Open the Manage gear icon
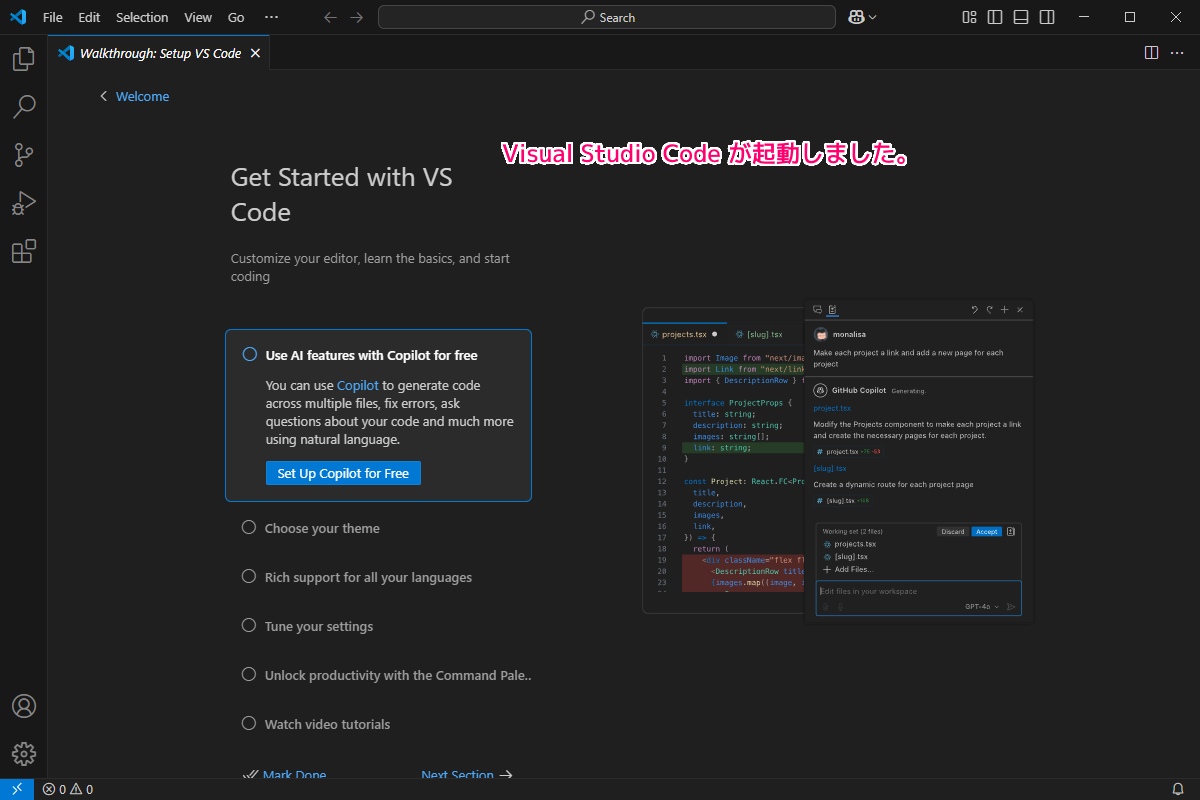1200x800 pixels. (23, 754)
